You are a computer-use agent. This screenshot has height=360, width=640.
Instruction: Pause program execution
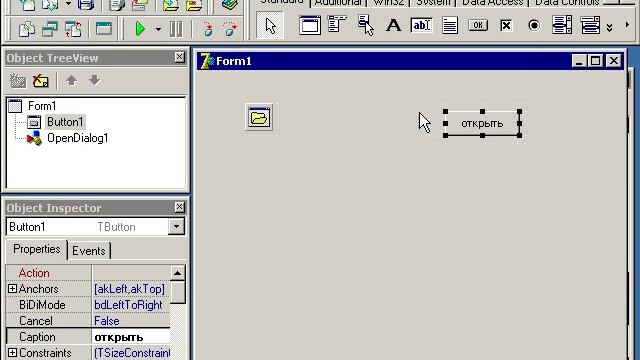[176, 29]
